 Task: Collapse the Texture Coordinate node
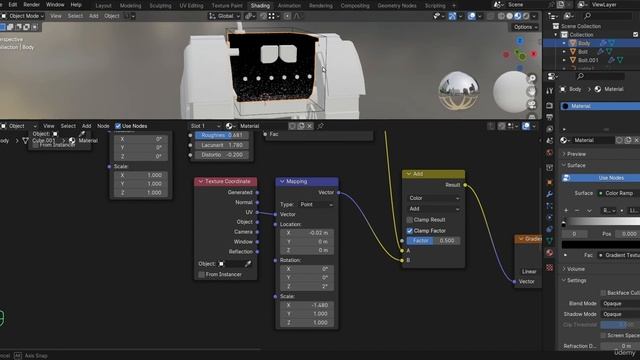(200, 182)
